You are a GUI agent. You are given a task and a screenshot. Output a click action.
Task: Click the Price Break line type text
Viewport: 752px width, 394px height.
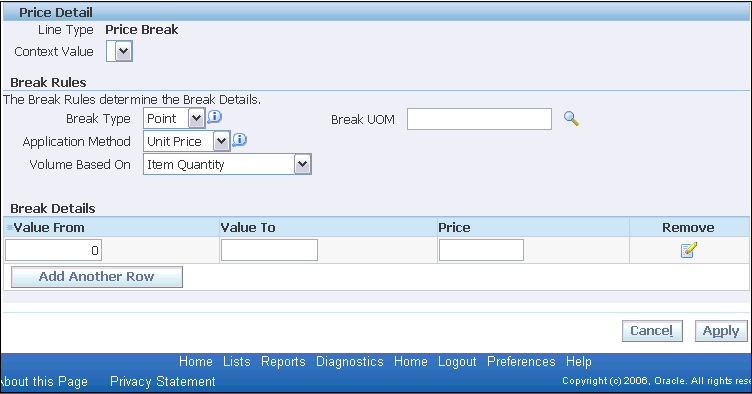(x=142, y=30)
